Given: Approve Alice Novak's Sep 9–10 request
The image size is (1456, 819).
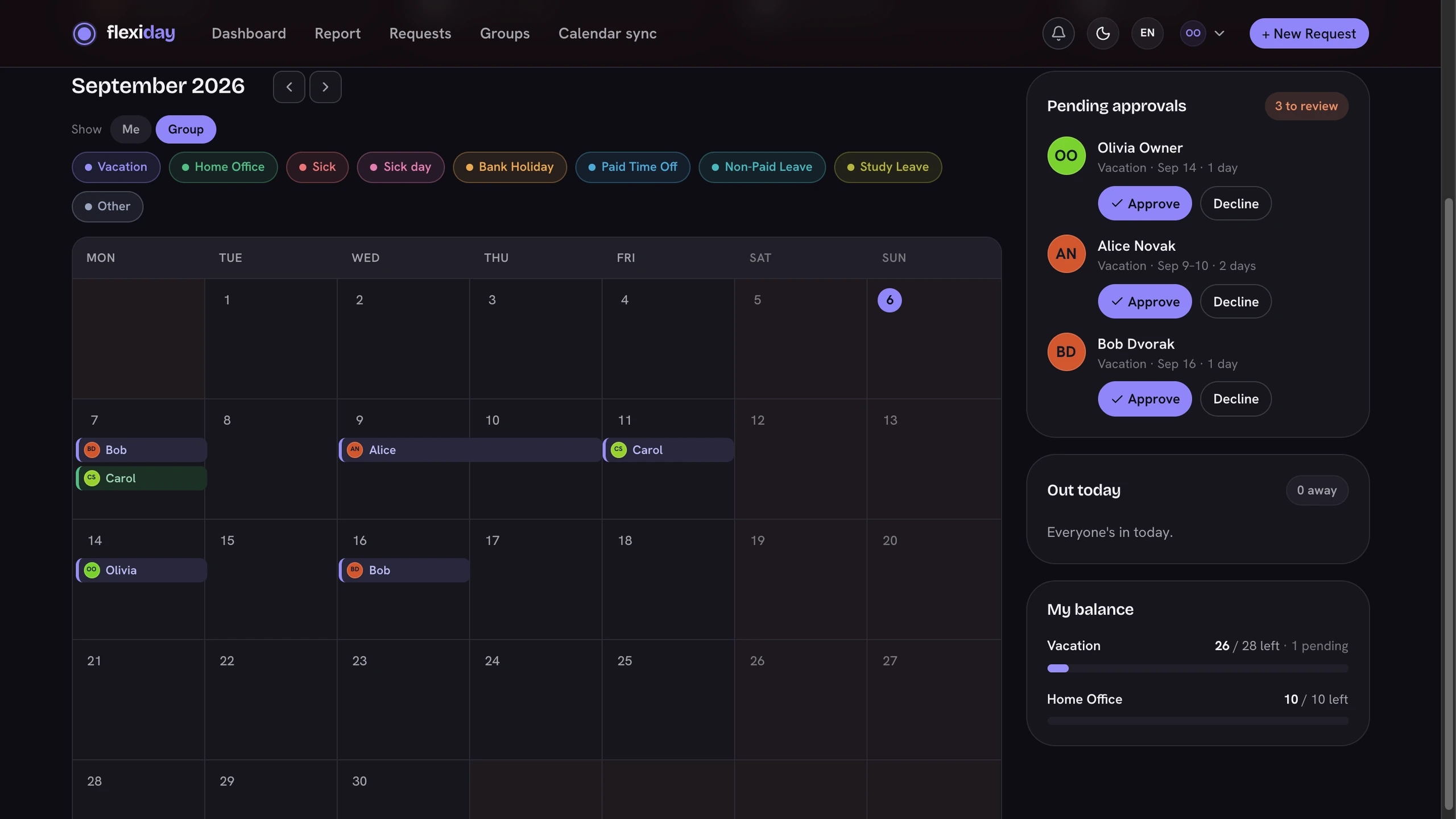Looking at the screenshot, I should (x=1144, y=301).
